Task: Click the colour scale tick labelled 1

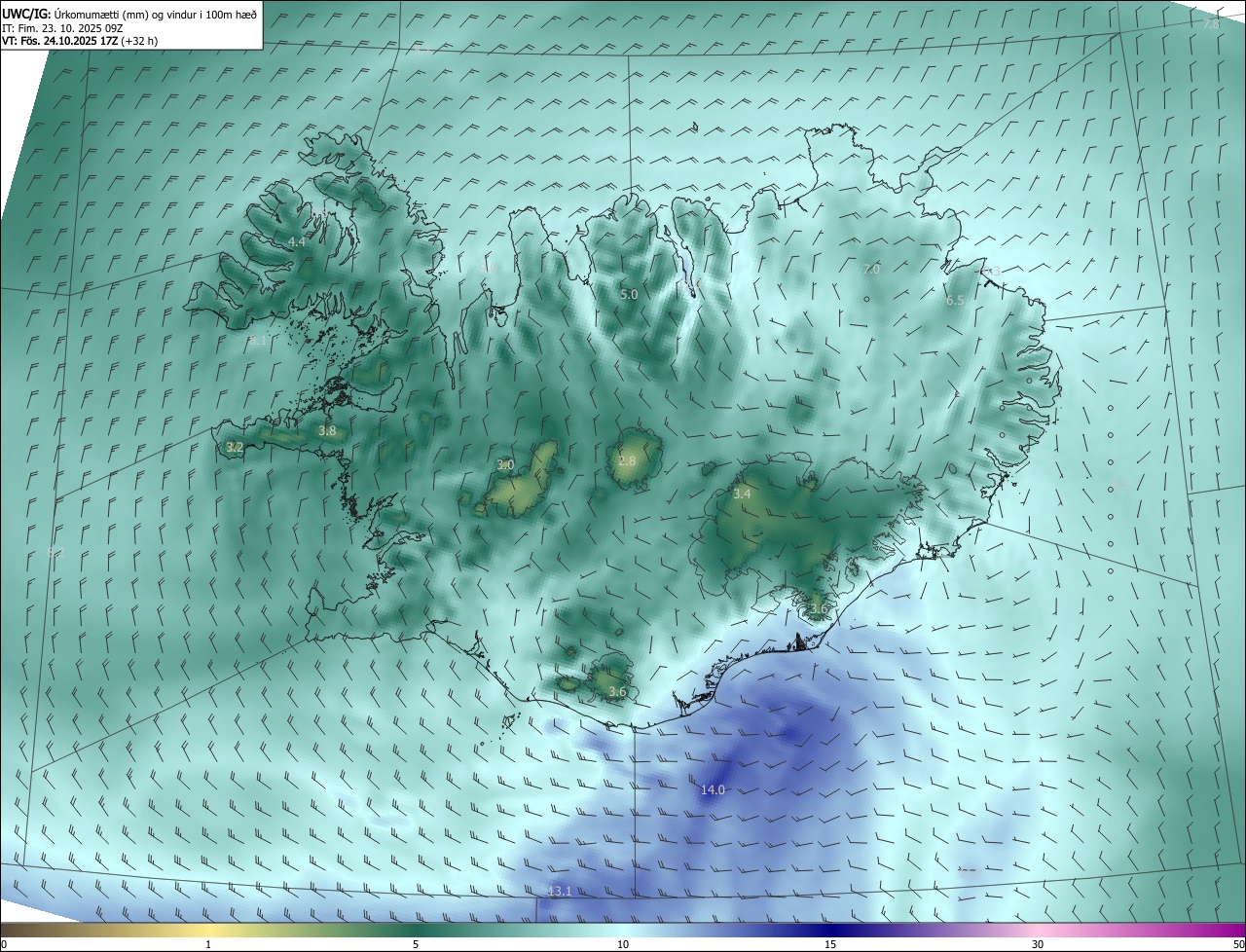Action: [x=208, y=944]
